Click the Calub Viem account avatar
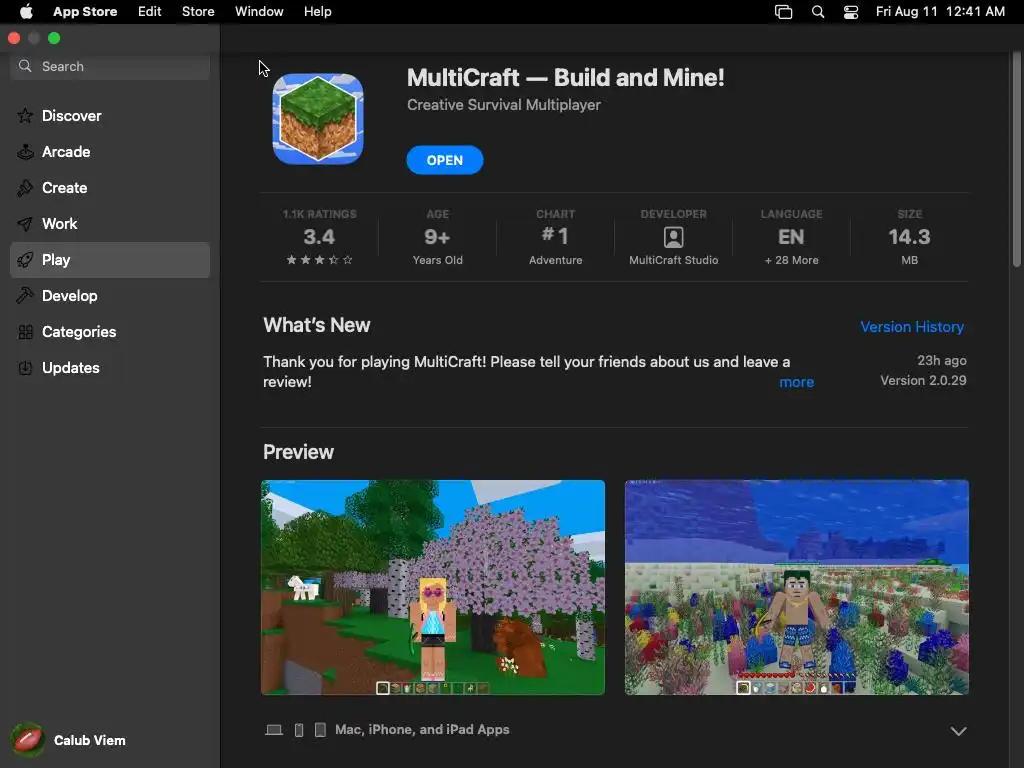Viewport: 1024px width, 768px height. click(x=27, y=740)
